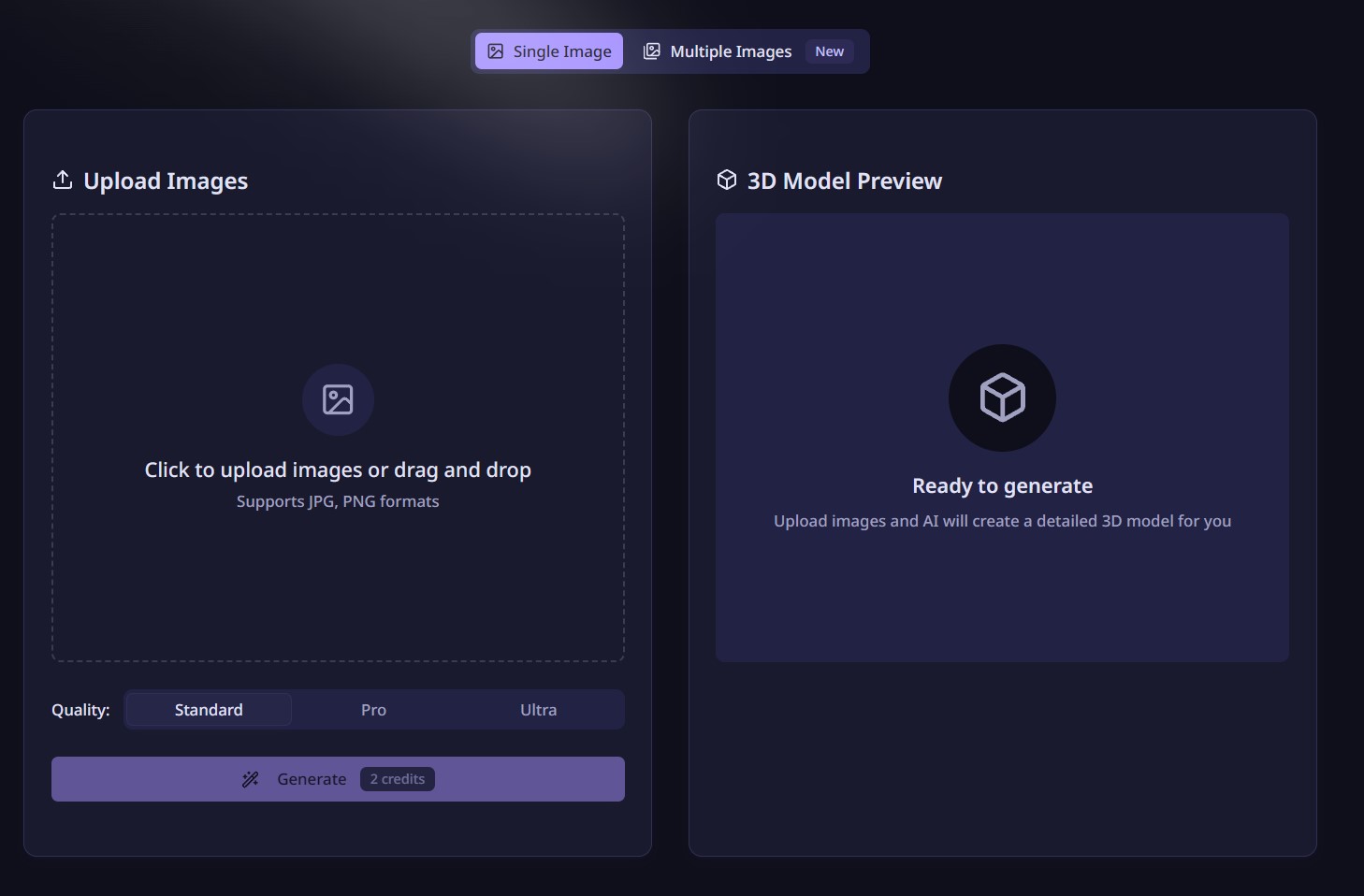
Task: Click the image icon in Single Image tab
Action: coord(496,51)
